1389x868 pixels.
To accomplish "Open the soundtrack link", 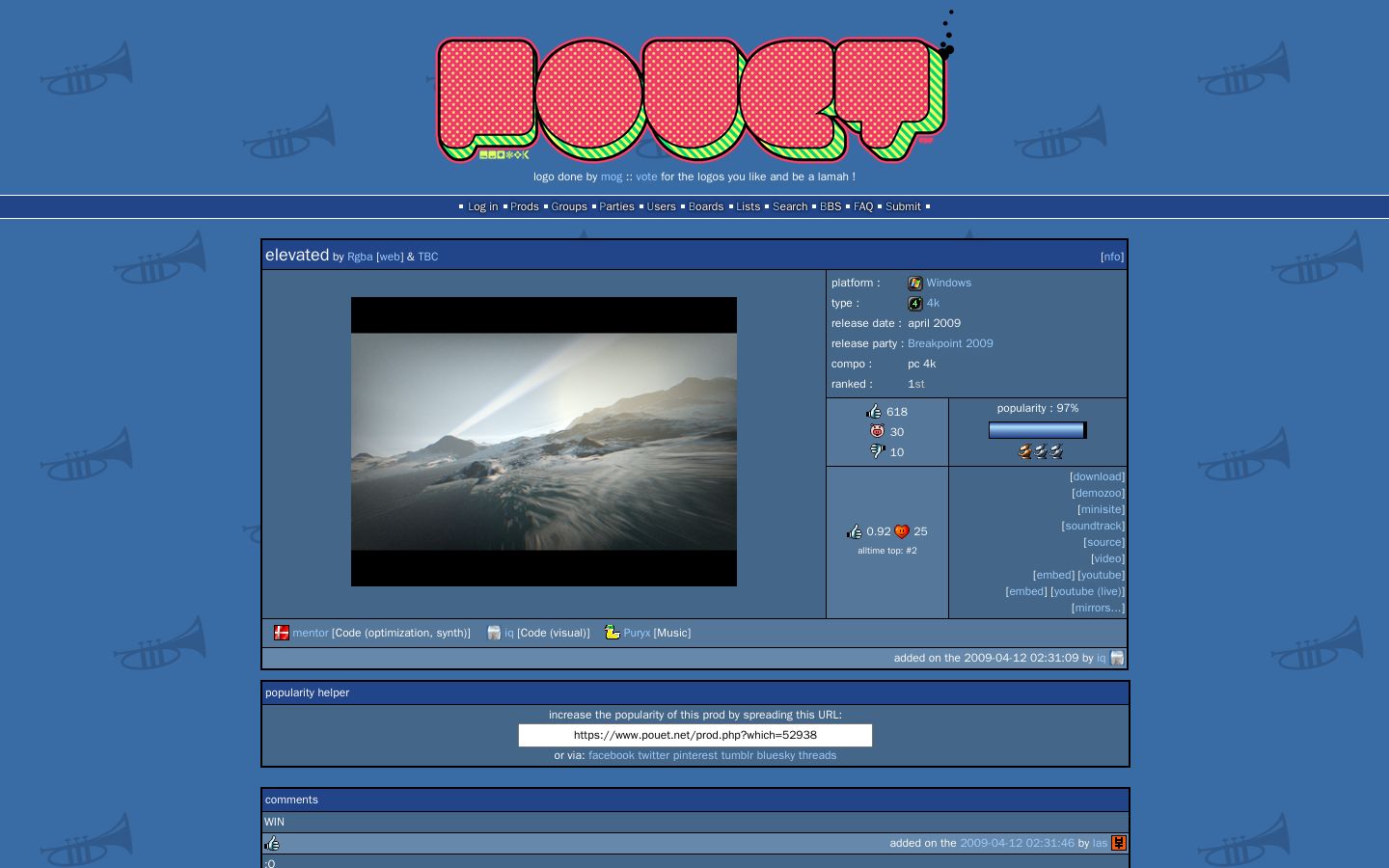I will point(1093,526).
